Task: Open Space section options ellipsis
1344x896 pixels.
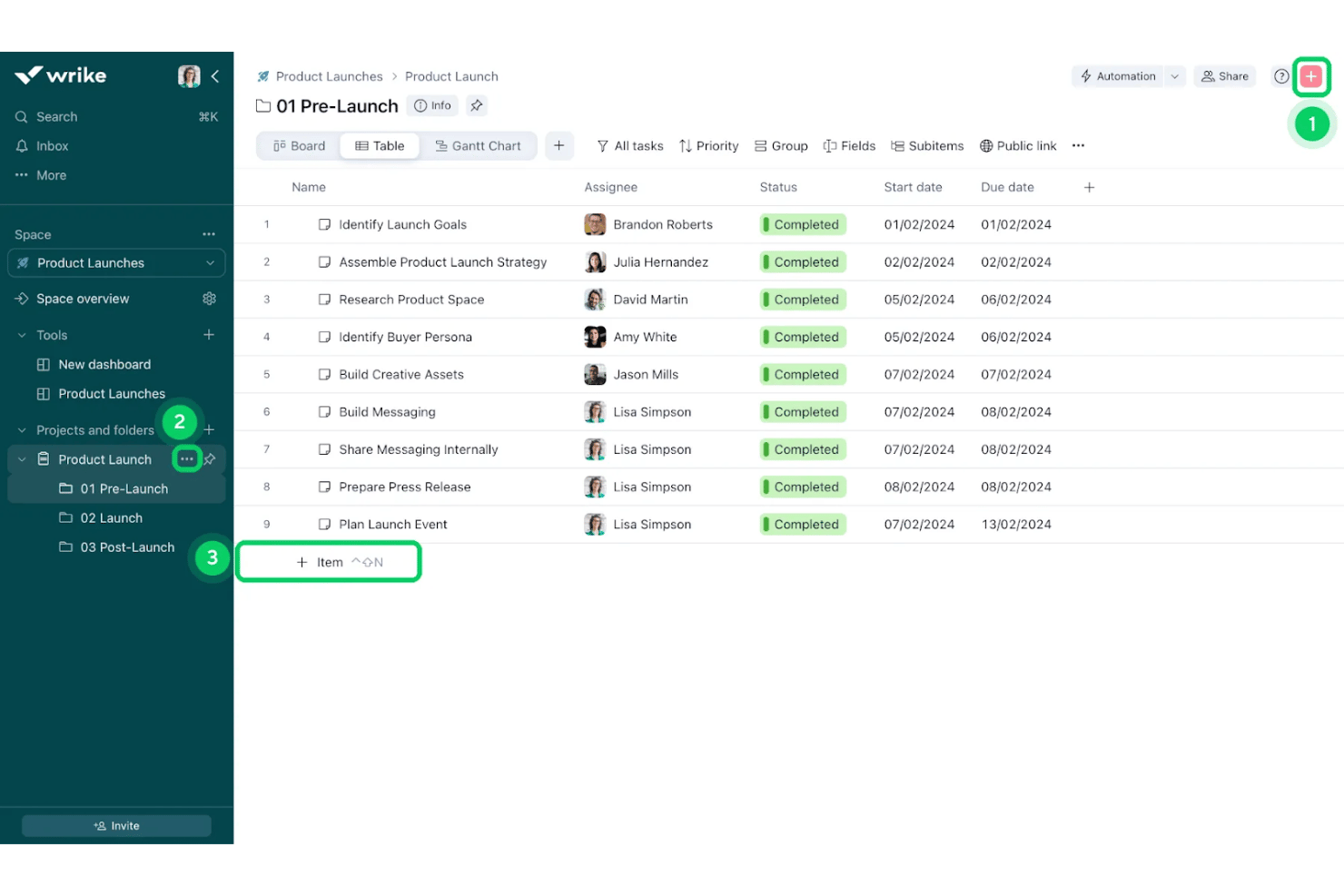Action: click(x=209, y=234)
